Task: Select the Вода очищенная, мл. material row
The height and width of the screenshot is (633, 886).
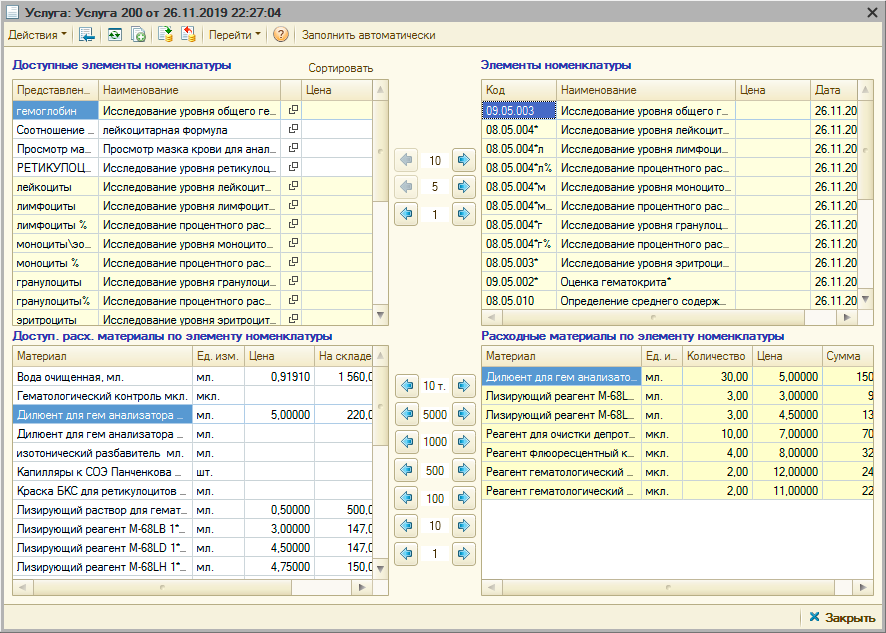Action: (100, 377)
